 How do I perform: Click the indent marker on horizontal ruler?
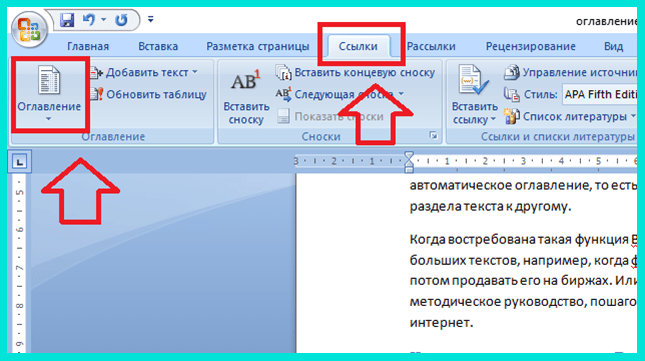point(408,162)
